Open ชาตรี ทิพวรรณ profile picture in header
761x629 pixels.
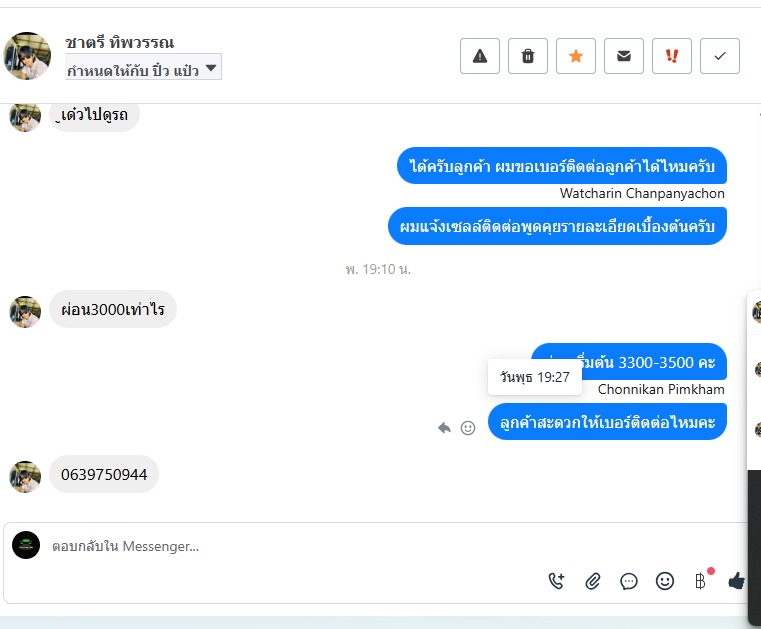pyautogui.click(x=27, y=56)
